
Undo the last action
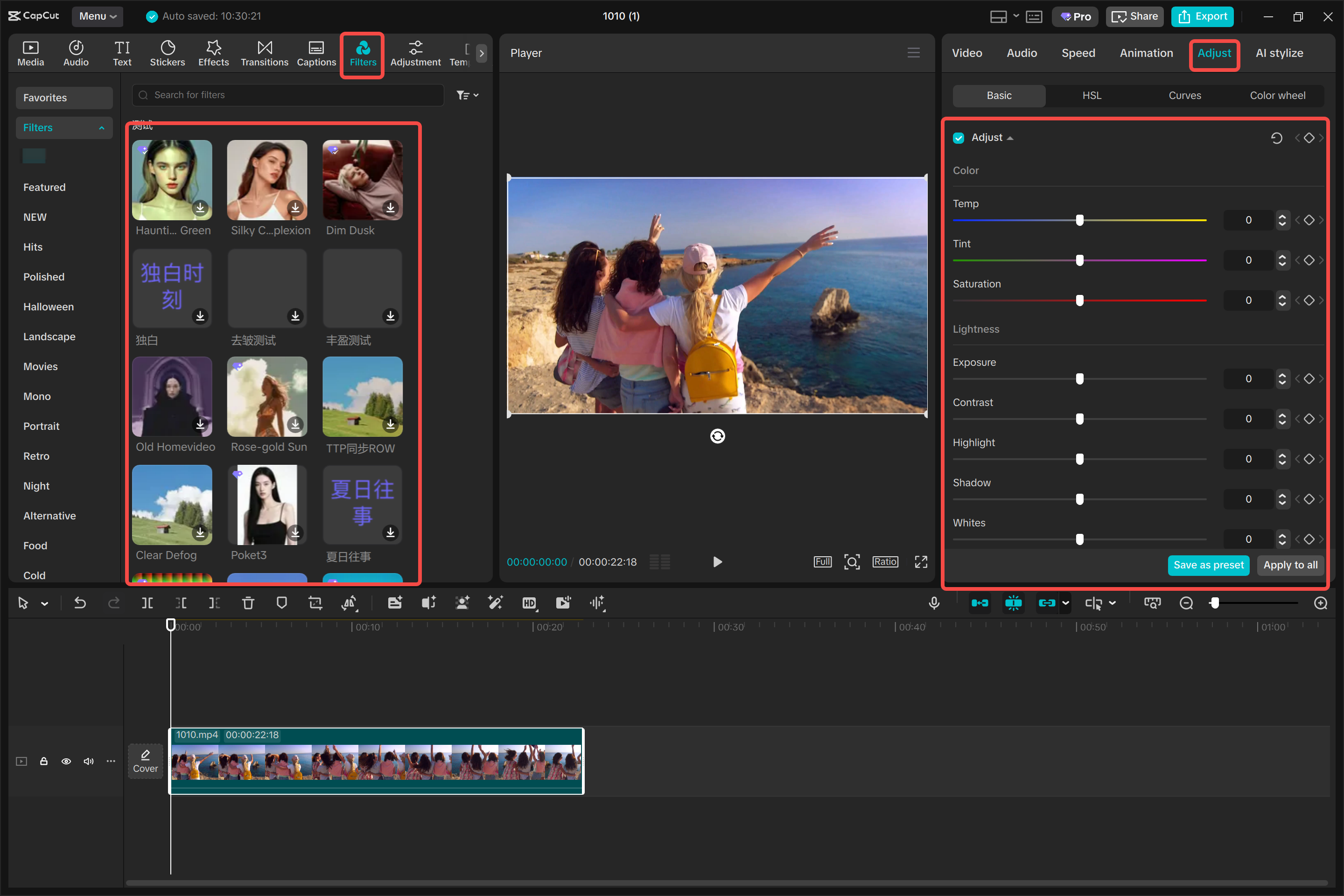(x=80, y=603)
